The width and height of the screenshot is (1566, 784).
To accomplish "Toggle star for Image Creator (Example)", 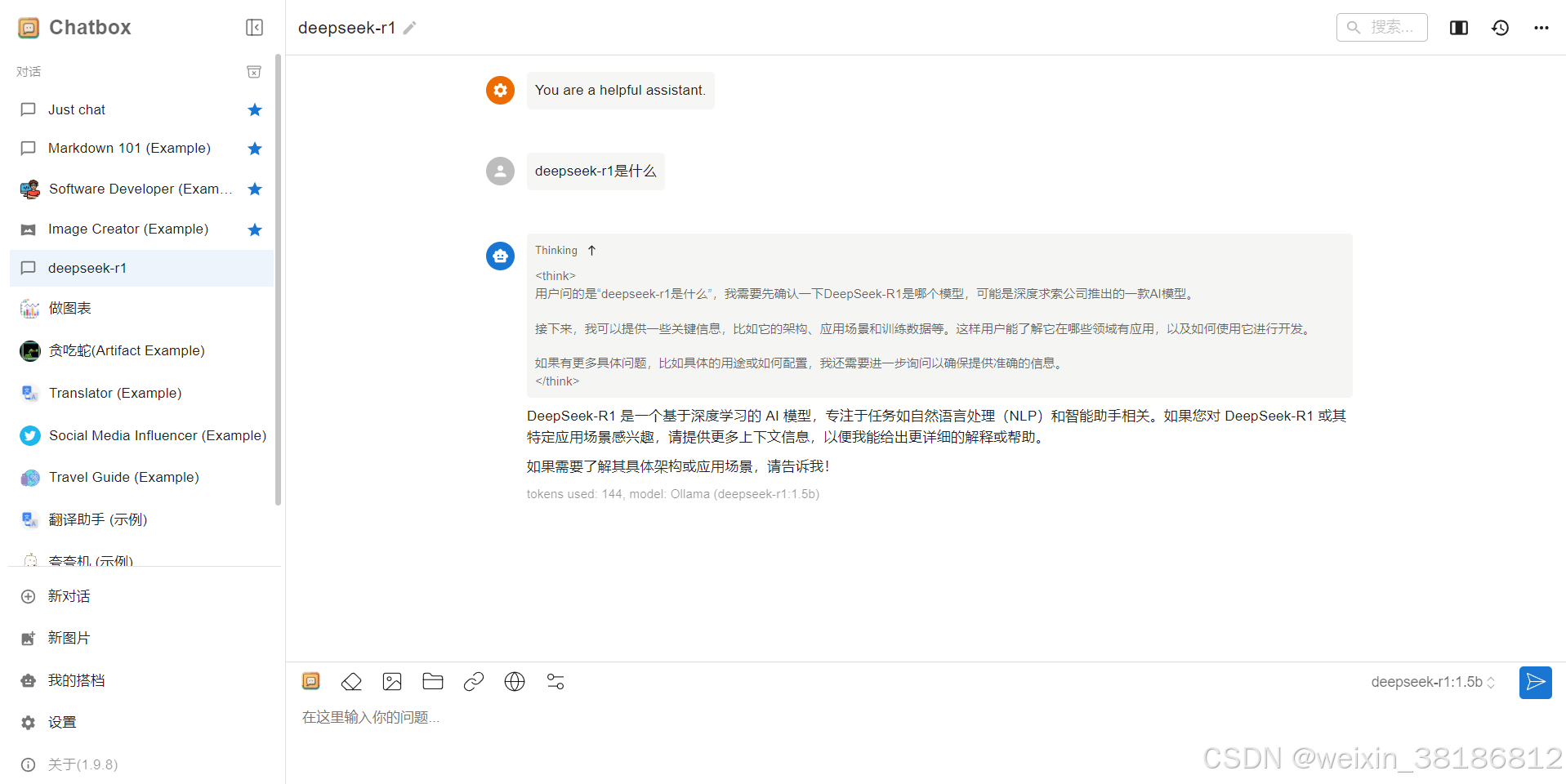I will [x=255, y=229].
